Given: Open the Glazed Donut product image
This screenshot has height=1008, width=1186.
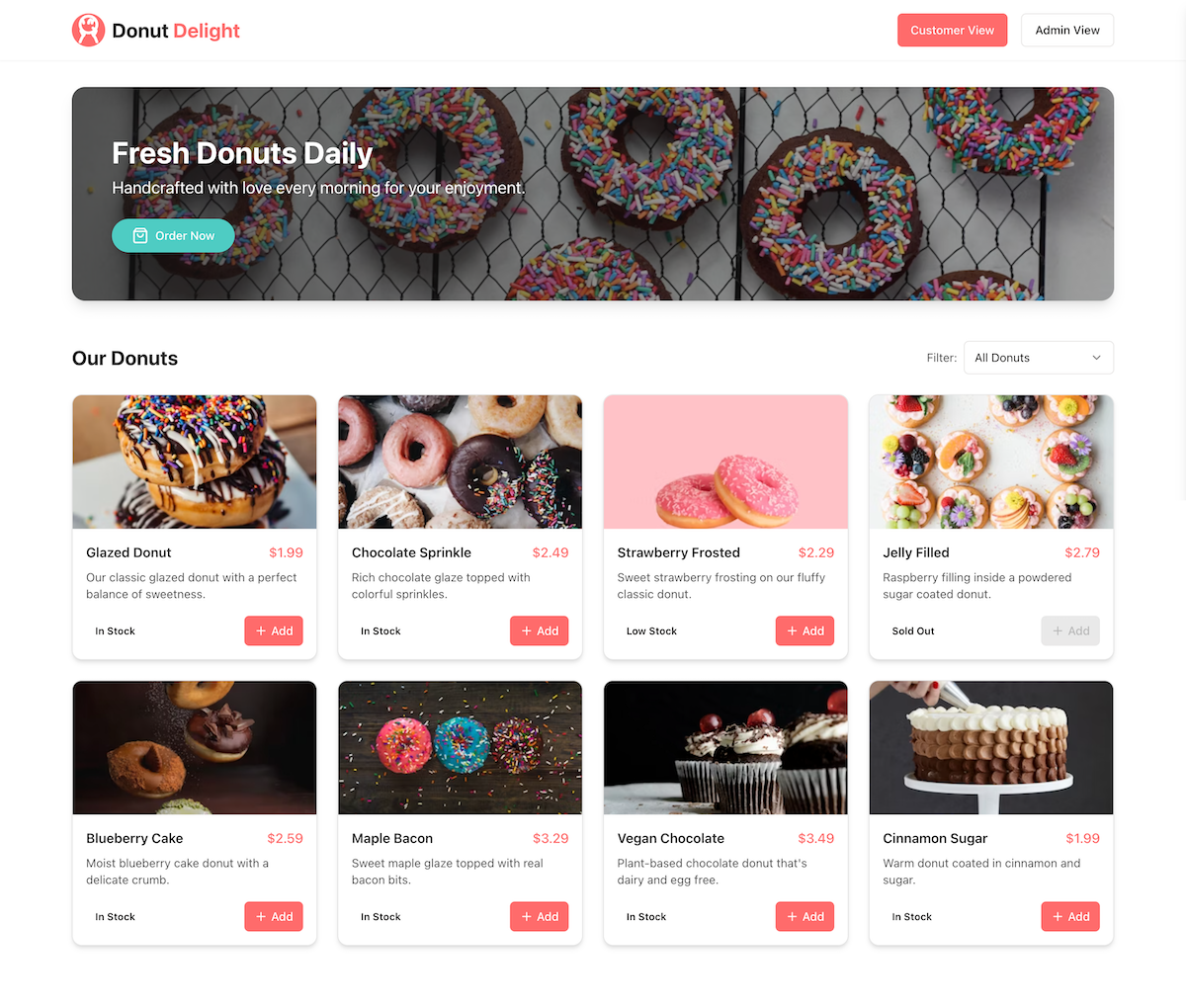Looking at the screenshot, I should [195, 462].
